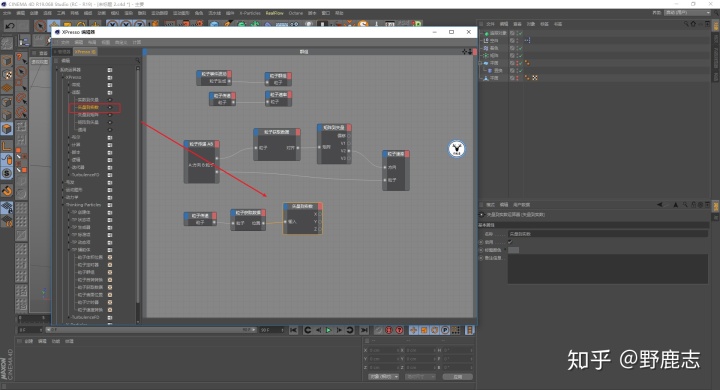Toggle green checkmark on first object row
This screenshot has height=390, width=720.
click(x=520, y=33)
